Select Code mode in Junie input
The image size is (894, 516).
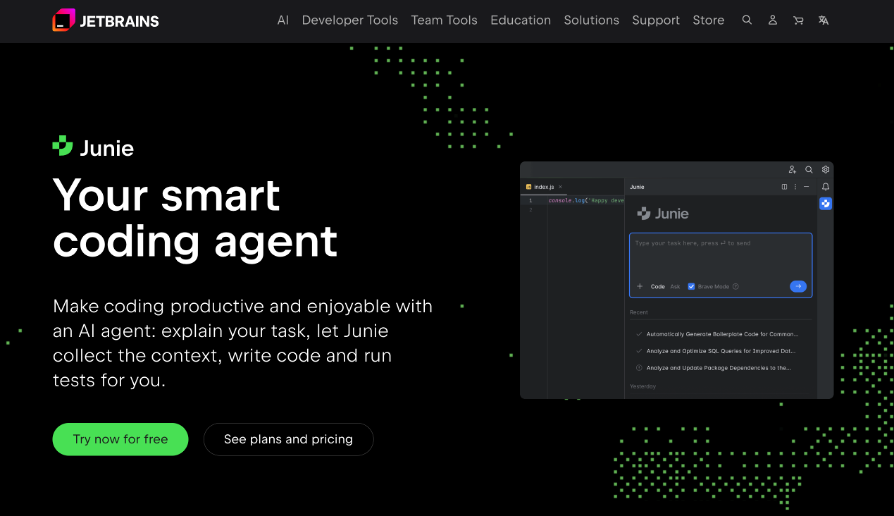[657, 286]
